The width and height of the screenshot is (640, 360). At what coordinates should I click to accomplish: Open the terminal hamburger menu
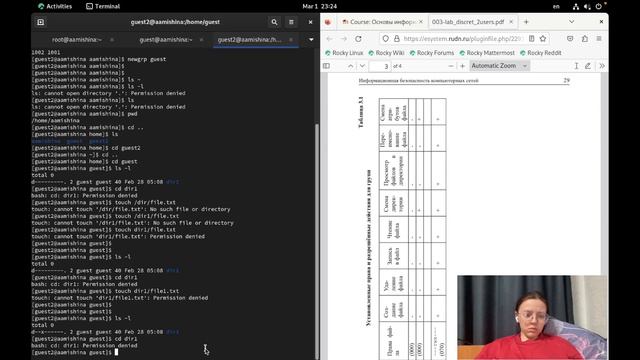click(x=291, y=22)
